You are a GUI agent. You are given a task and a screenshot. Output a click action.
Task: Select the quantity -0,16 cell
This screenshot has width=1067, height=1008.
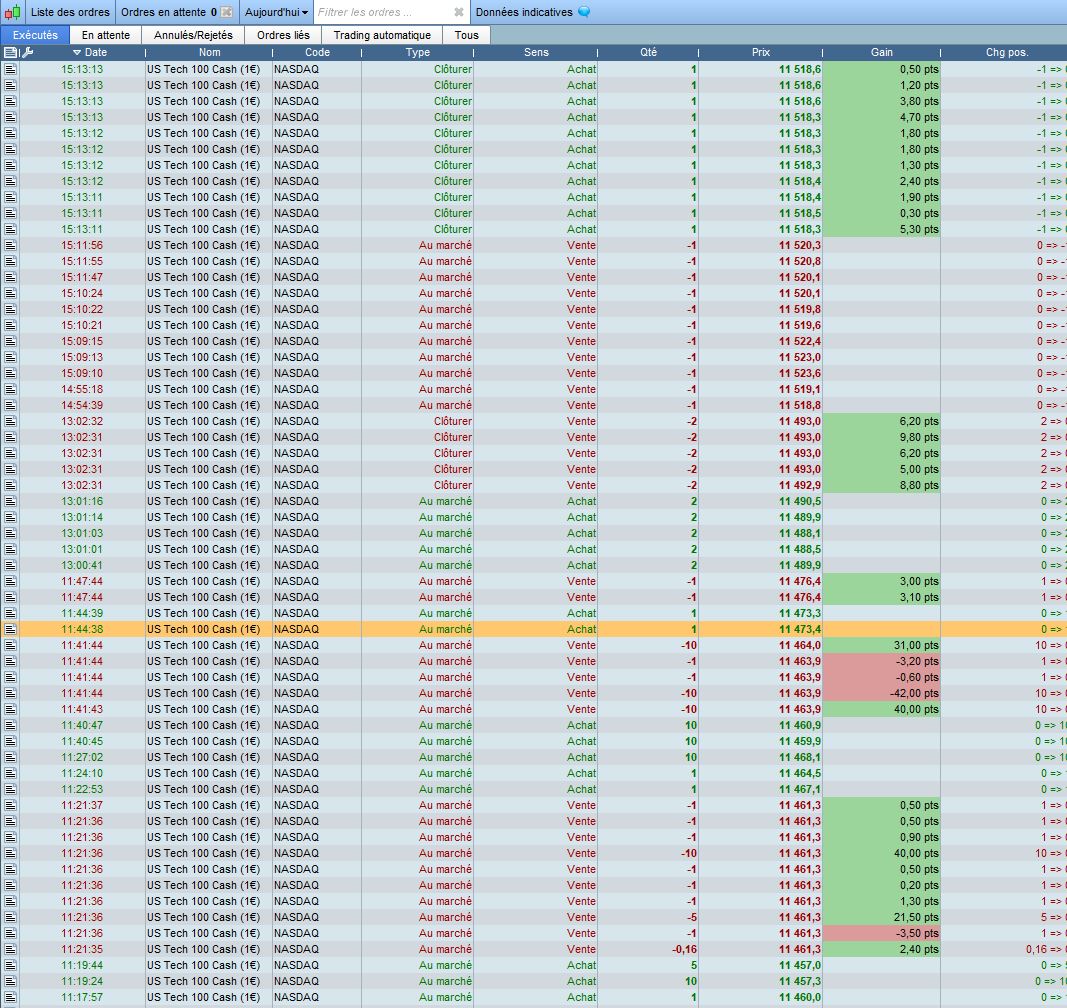[649, 949]
